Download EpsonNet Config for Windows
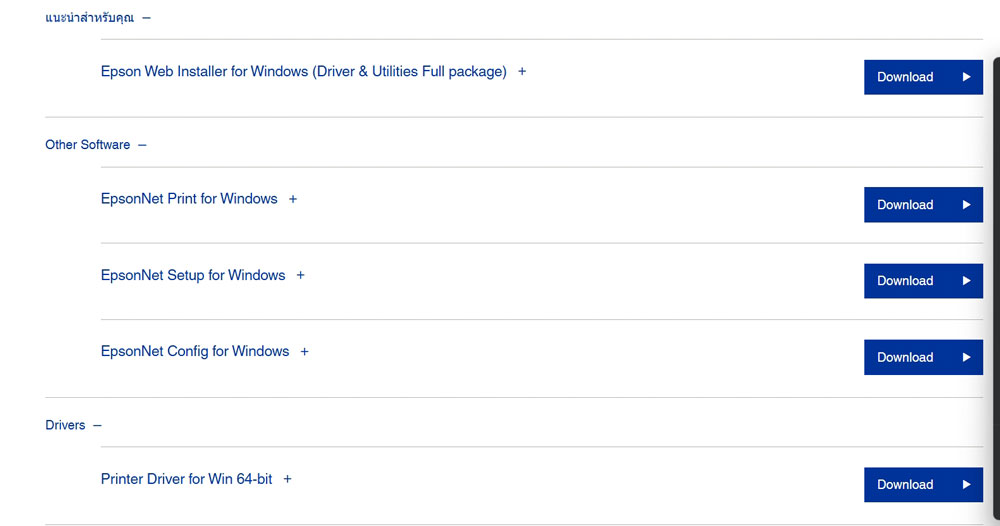The width and height of the screenshot is (1000, 526). [923, 357]
